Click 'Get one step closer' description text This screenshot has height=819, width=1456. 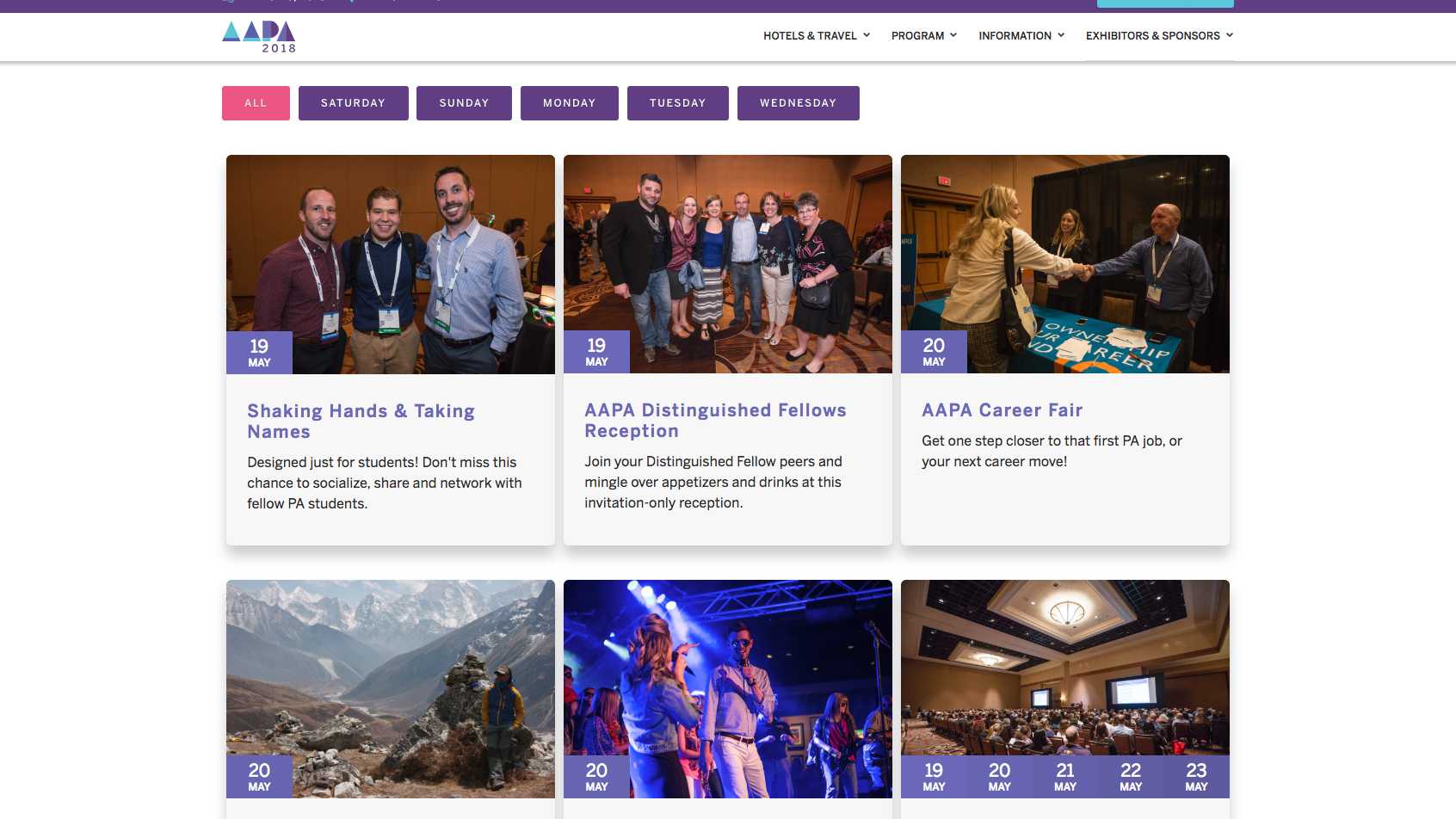[x=1052, y=451]
